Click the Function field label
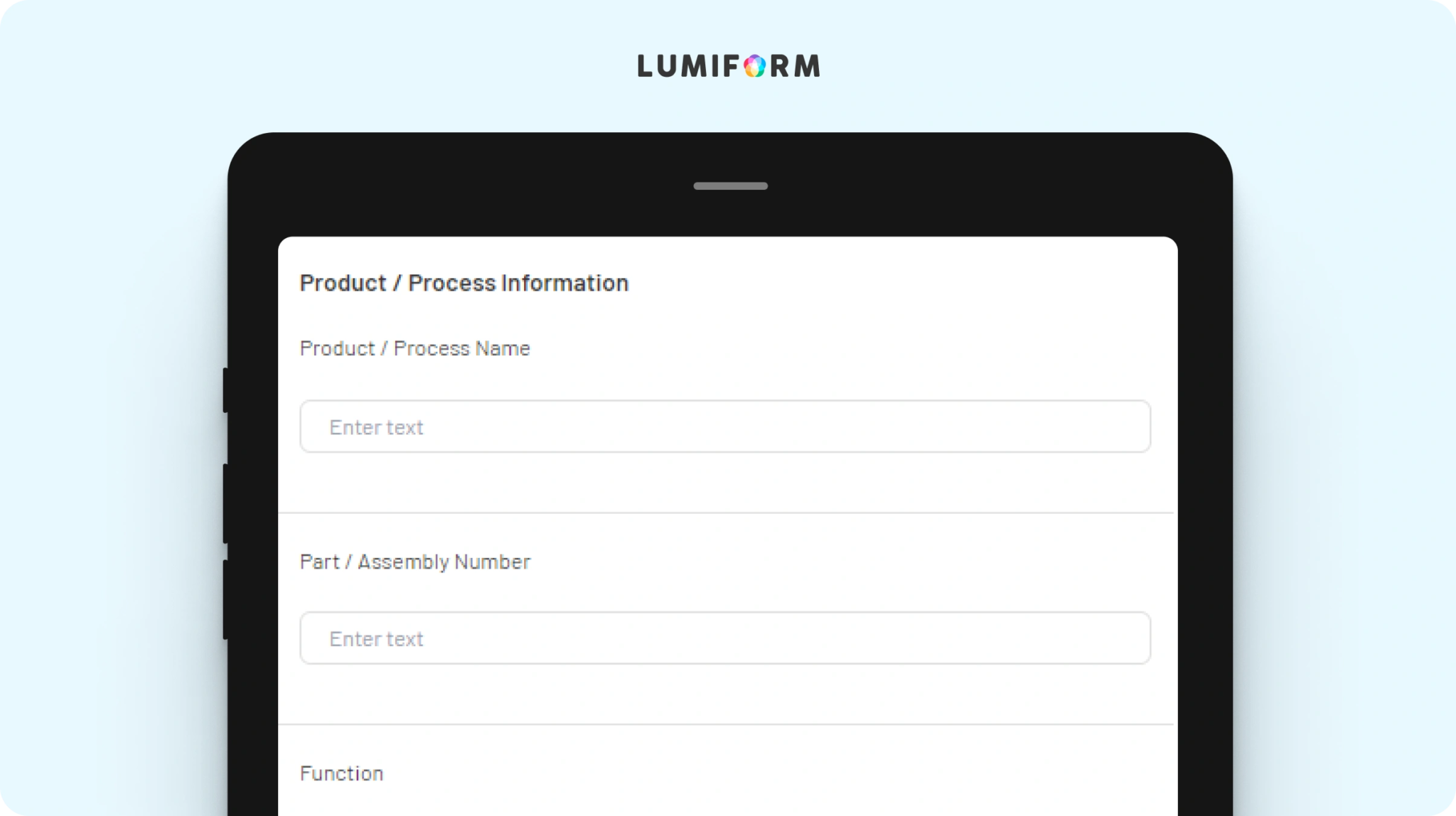The image size is (1456, 816). [x=341, y=773]
